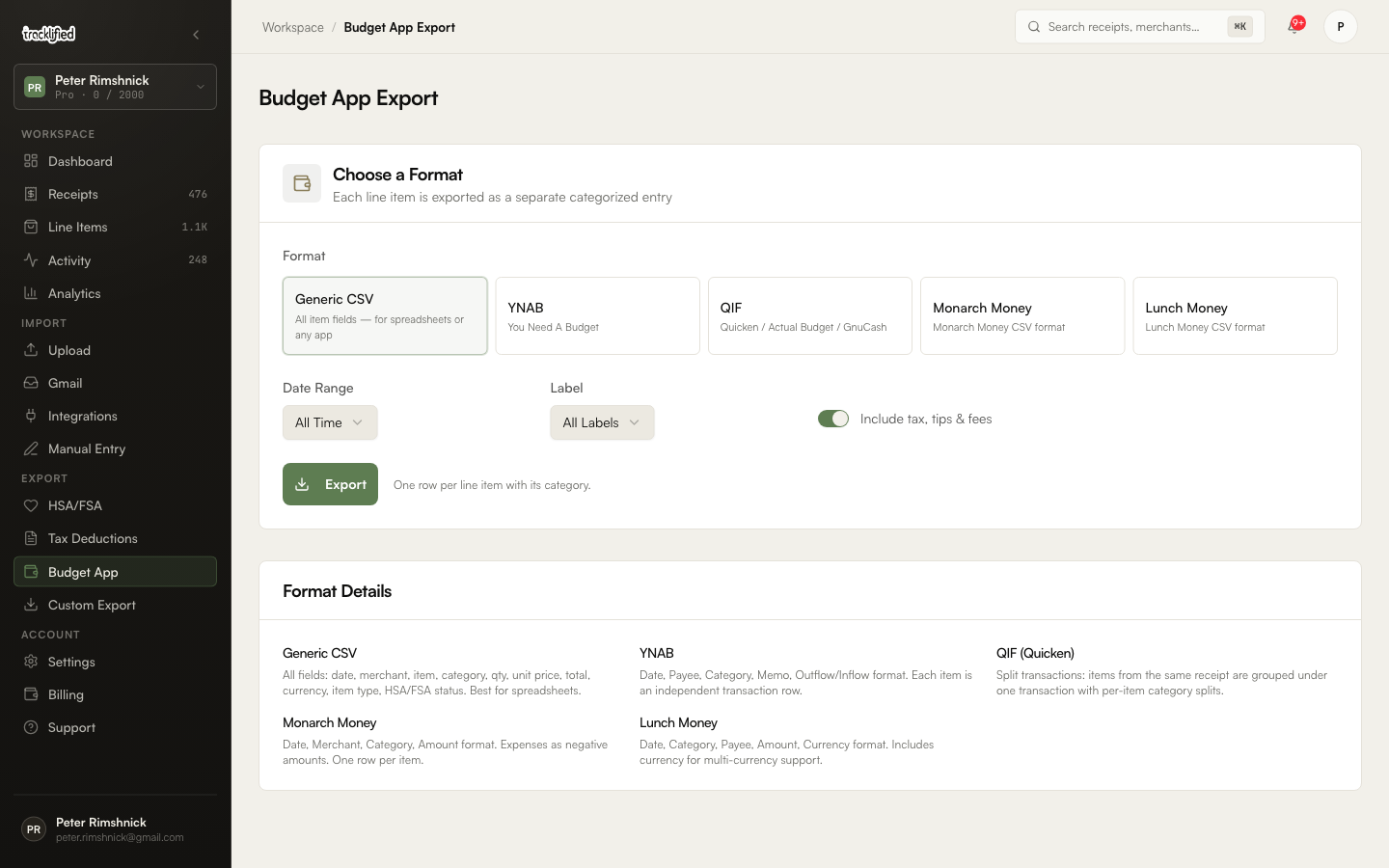
Task: Click the Upload icon in sidebar
Action: pyautogui.click(x=31, y=350)
